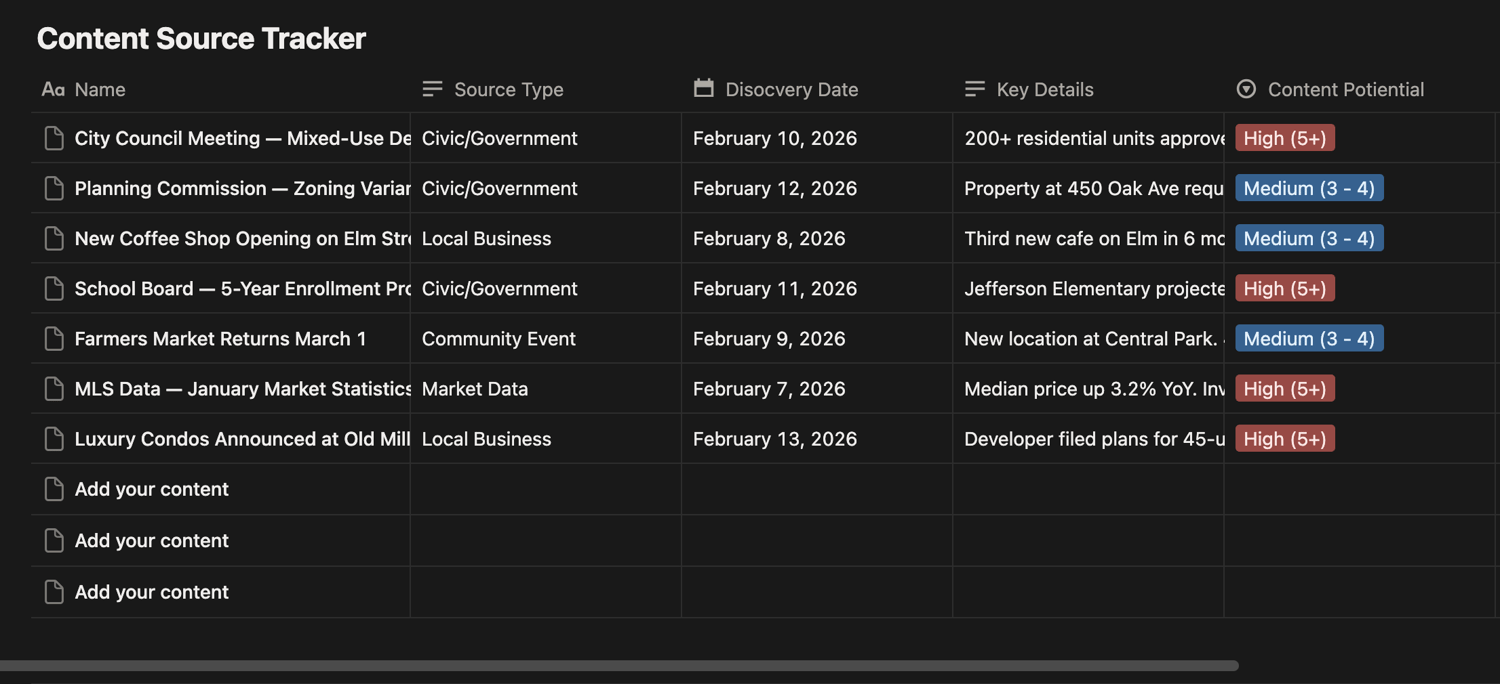Image resolution: width=1500 pixels, height=684 pixels.
Task: Click page icon beside City Council Meeting row
Action: 54,138
